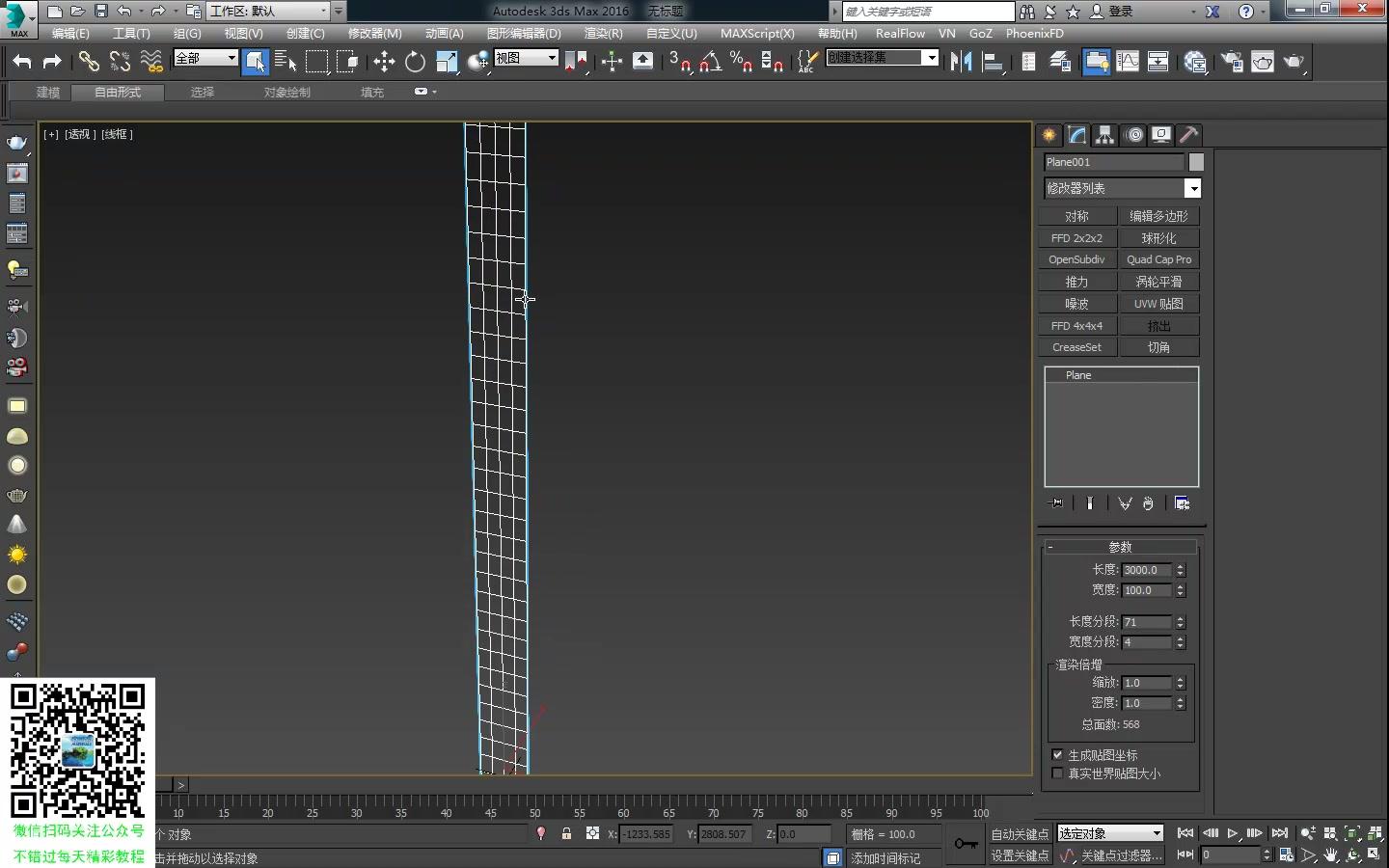Switch to the Display panel tab
This screenshot has height=868, width=1389.
pyautogui.click(x=1161, y=135)
